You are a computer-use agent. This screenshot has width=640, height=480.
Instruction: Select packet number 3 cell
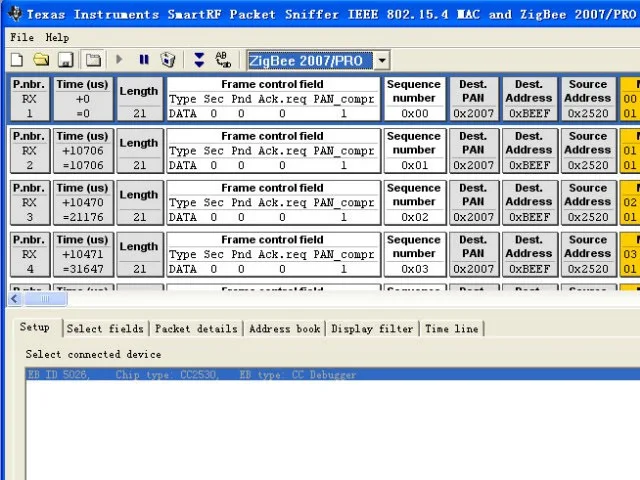click(30, 202)
